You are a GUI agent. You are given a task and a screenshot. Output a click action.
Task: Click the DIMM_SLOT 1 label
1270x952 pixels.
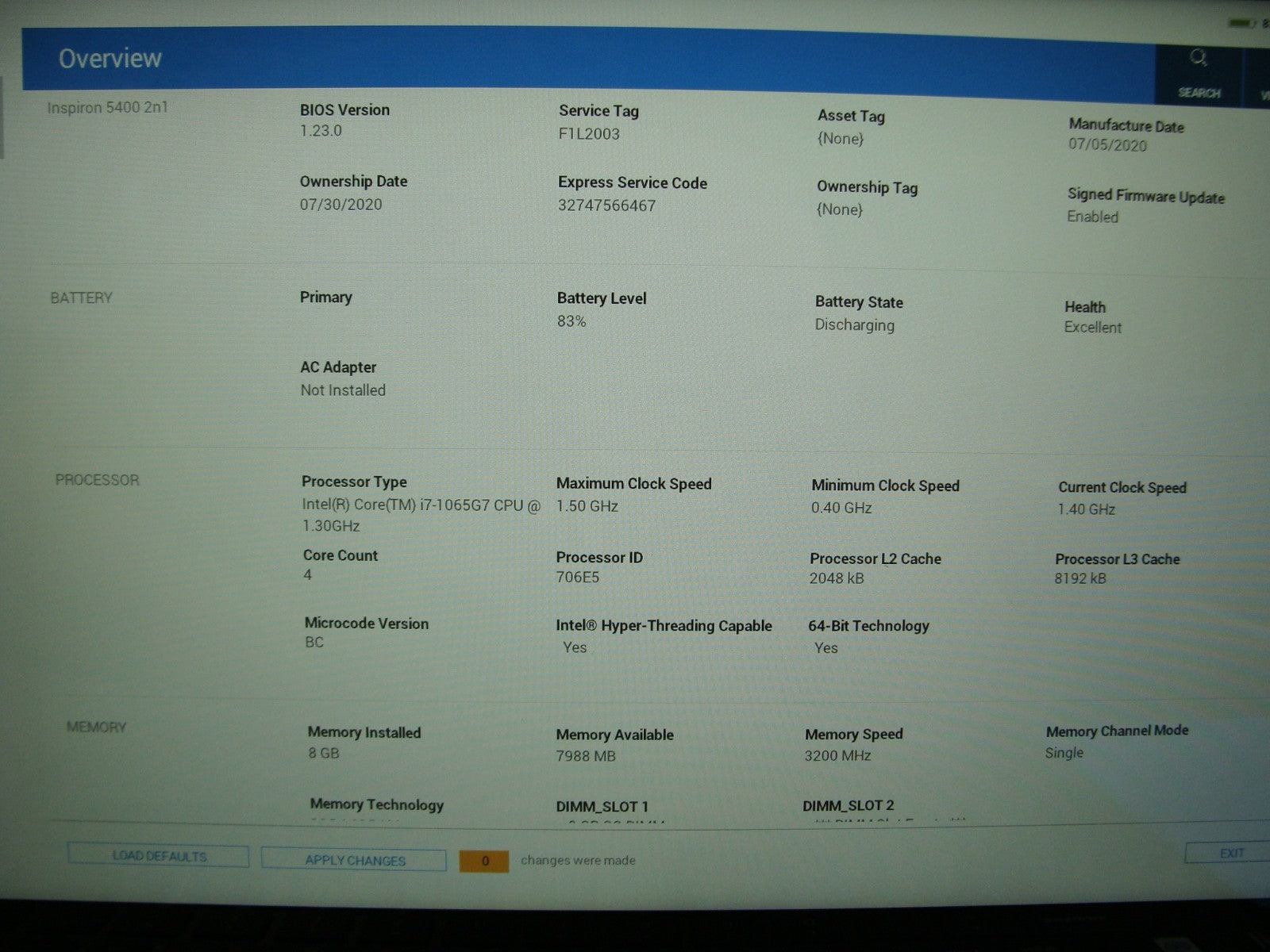click(602, 806)
